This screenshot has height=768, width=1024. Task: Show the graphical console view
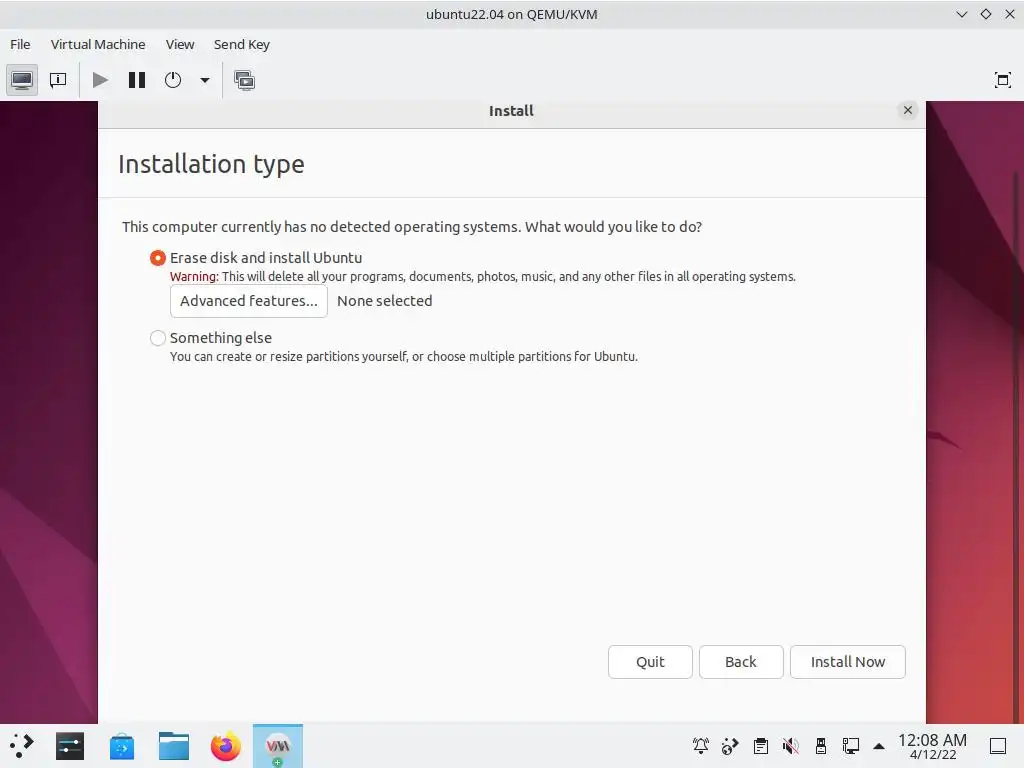(22, 80)
